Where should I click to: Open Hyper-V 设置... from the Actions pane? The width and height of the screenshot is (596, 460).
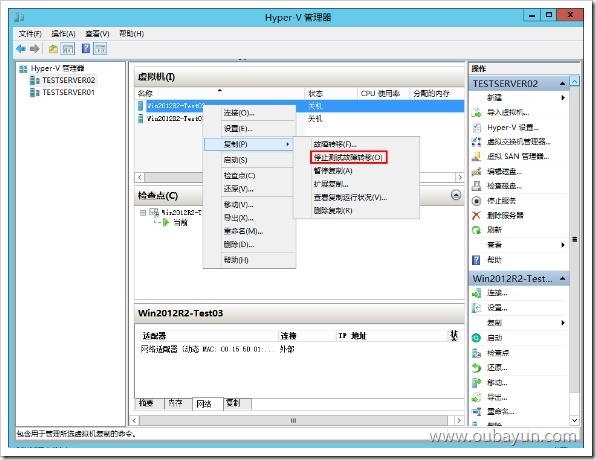(x=512, y=127)
